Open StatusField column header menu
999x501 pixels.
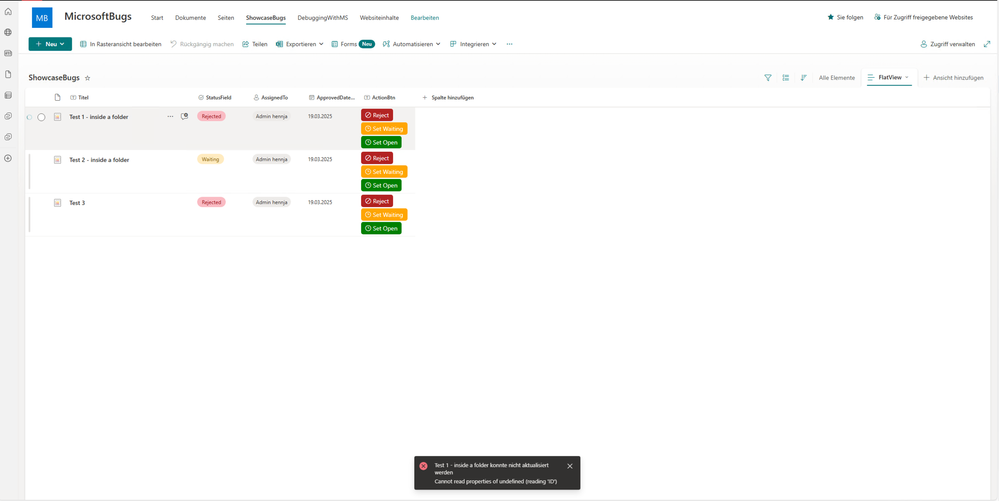tap(215, 98)
